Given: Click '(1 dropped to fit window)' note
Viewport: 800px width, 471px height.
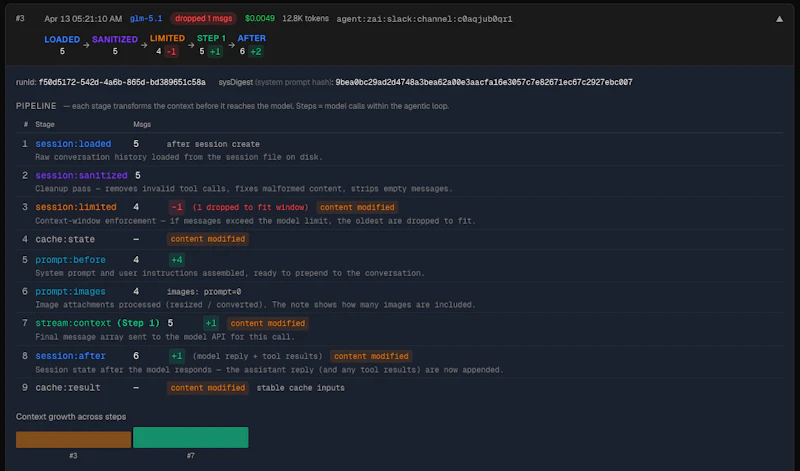Looking at the screenshot, I should tap(251, 207).
